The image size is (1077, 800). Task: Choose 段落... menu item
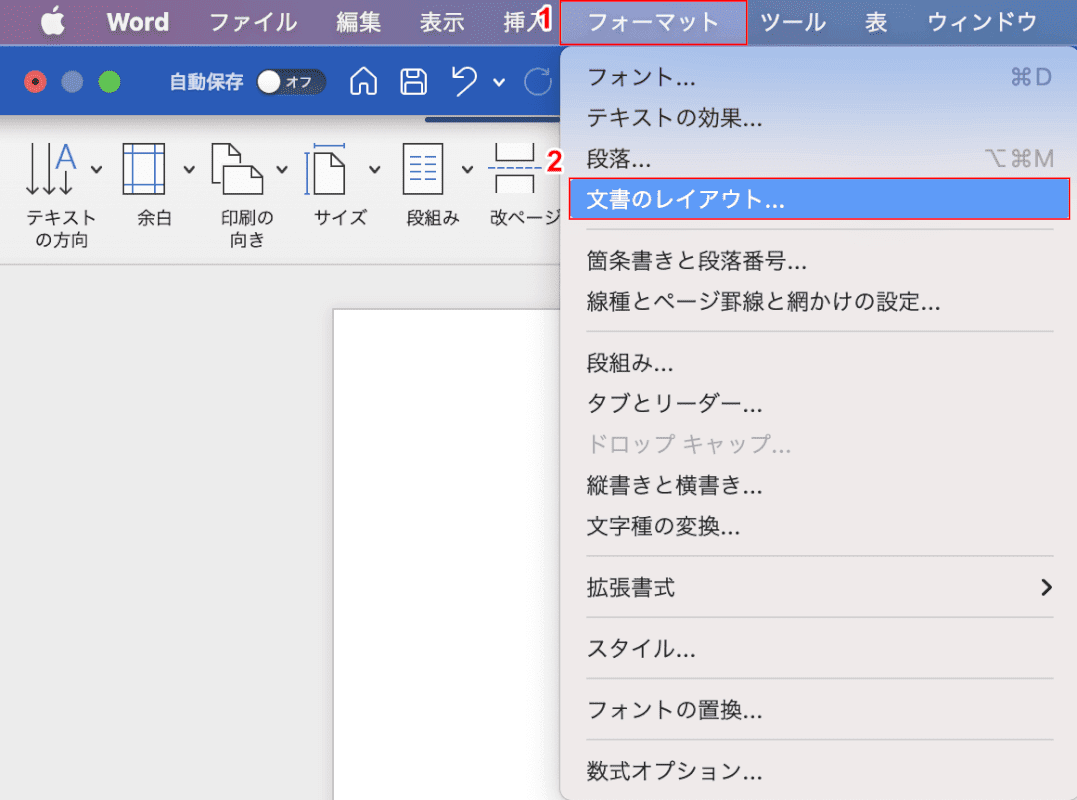(x=819, y=159)
